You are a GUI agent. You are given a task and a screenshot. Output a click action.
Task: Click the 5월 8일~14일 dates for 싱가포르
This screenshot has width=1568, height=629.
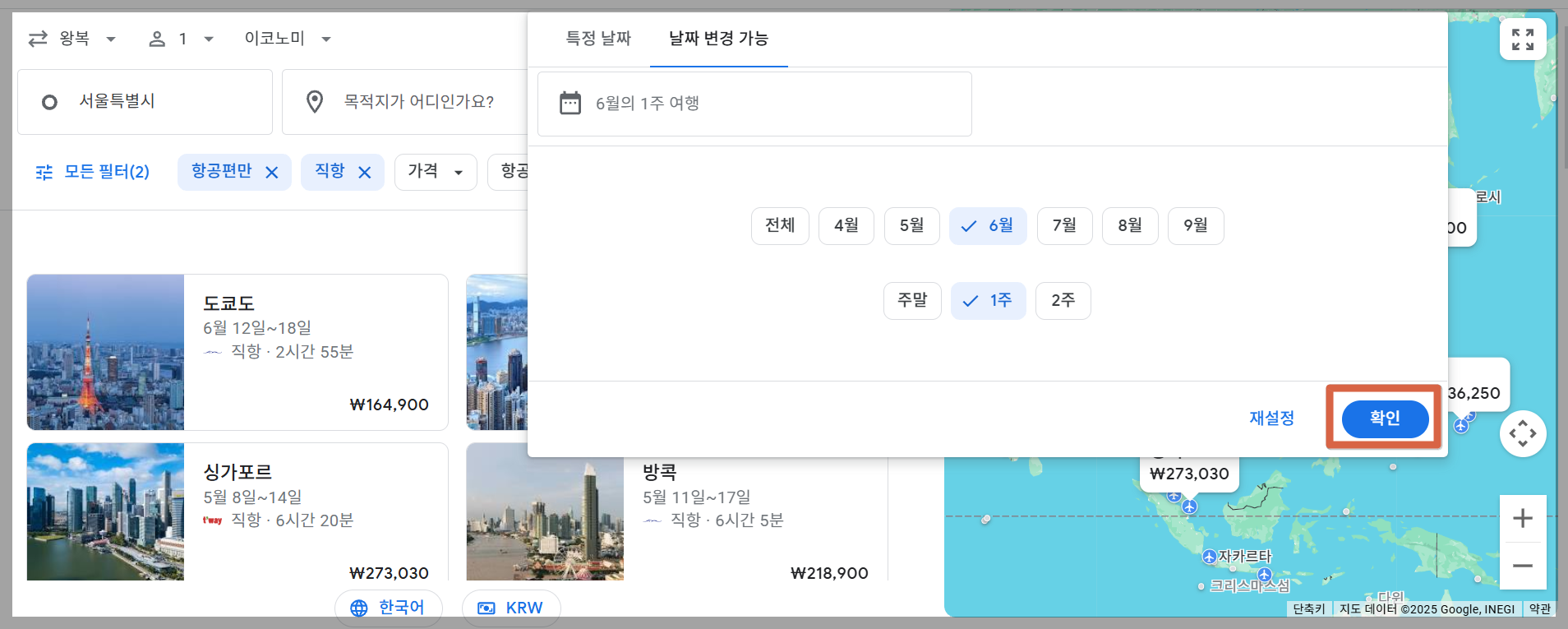[x=252, y=497]
